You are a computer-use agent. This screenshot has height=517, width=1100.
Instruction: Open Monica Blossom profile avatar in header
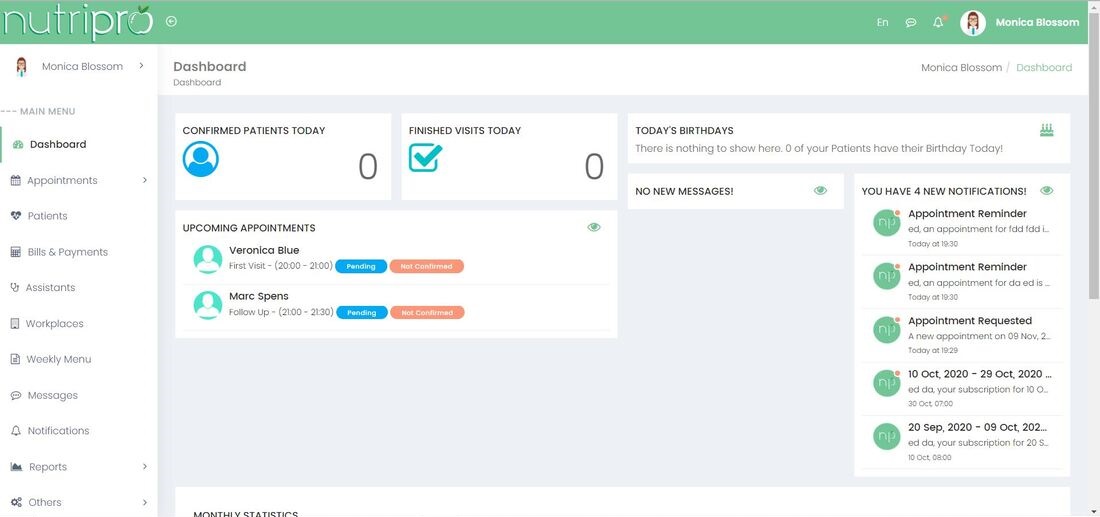pyautogui.click(x=973, y=22)
